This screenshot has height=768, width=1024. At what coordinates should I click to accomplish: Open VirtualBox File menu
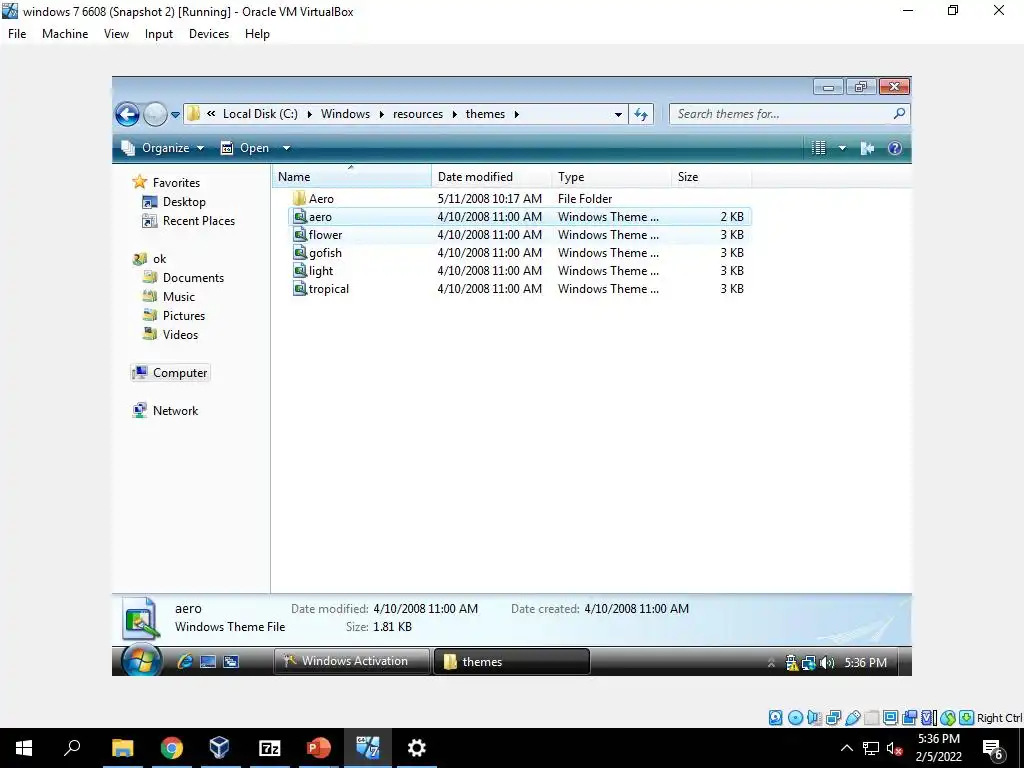coord(17,34)
